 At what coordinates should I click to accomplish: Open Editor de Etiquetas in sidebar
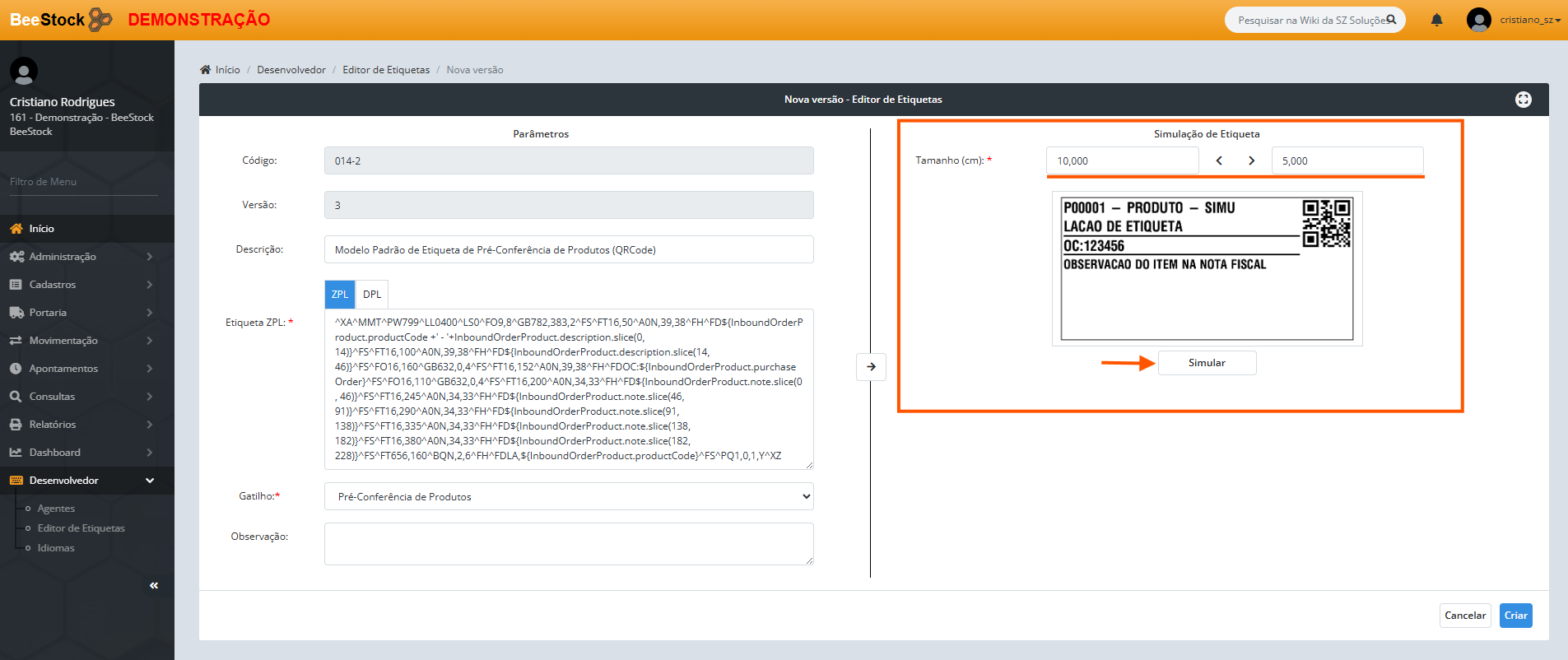(x=81, y=528)
